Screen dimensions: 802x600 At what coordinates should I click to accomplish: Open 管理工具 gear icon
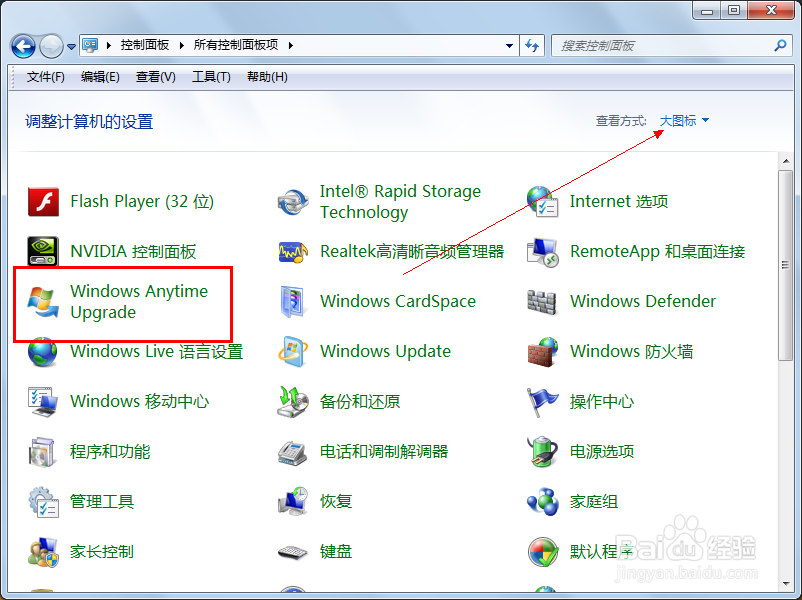[x=43, y=502]
